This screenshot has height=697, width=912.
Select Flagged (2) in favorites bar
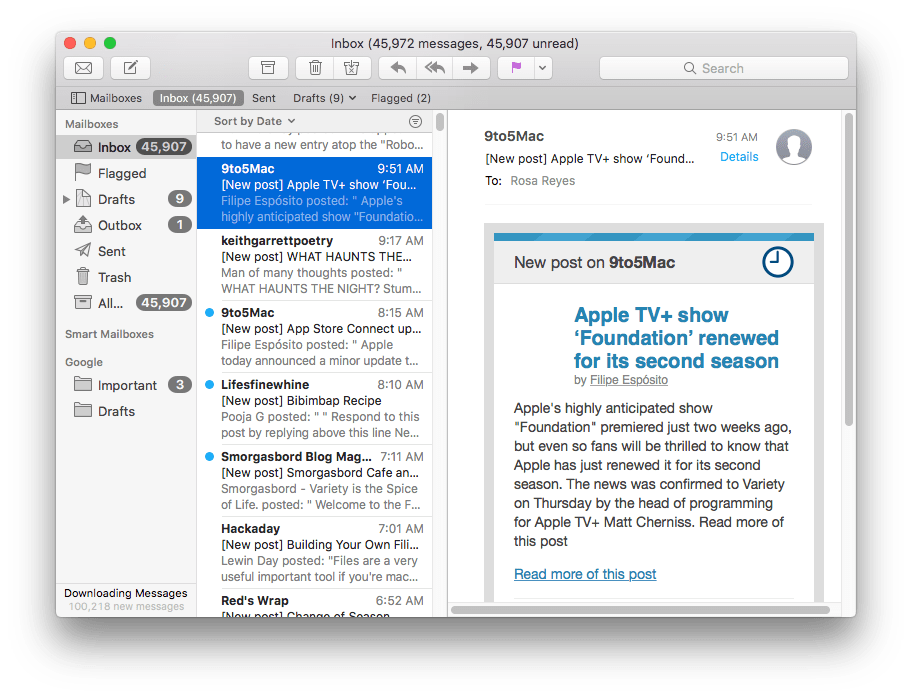coord(400,98)
